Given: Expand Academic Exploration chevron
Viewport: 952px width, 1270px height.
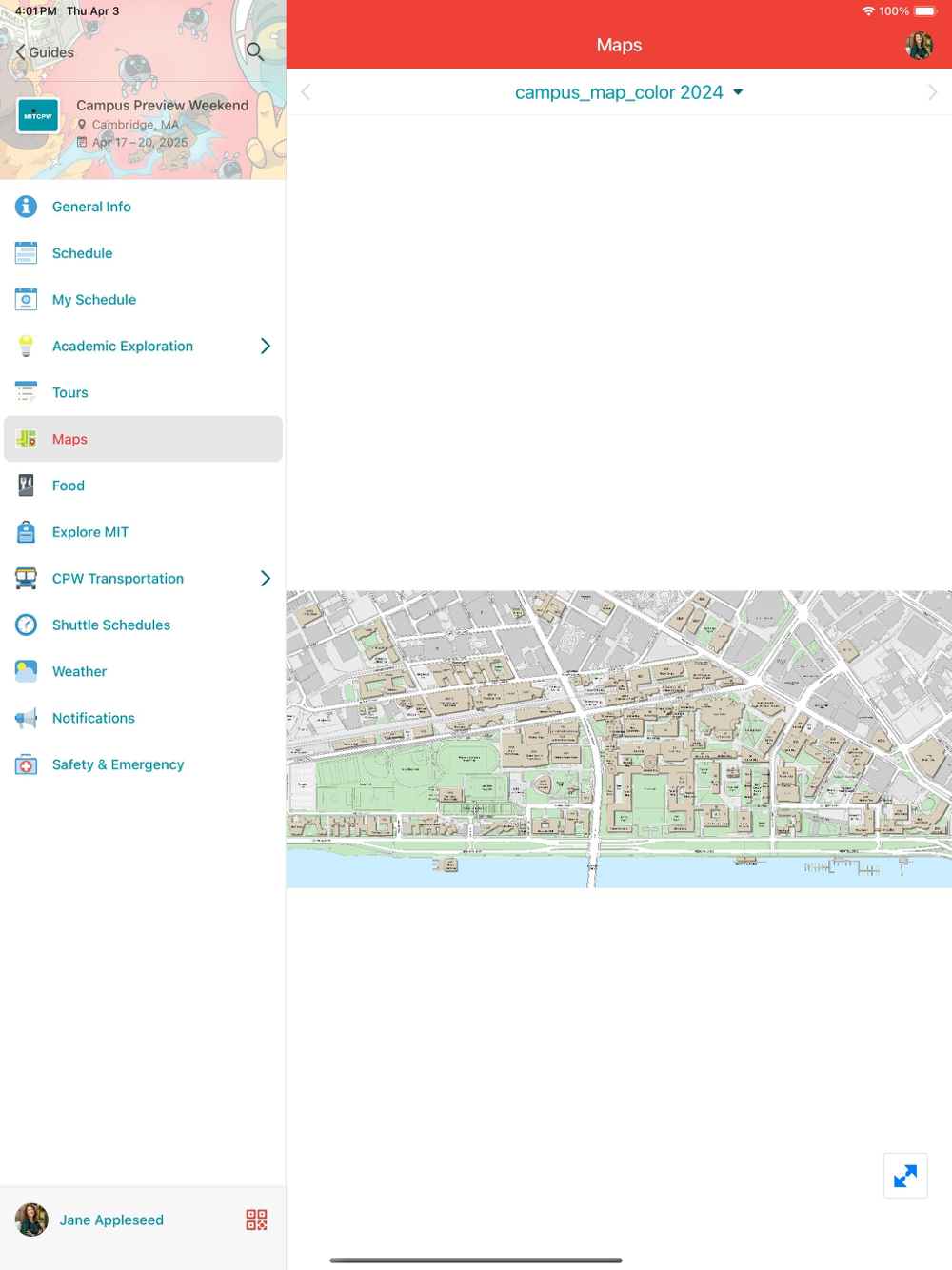Looking at the screenshot, I should (x=266, y=347).
